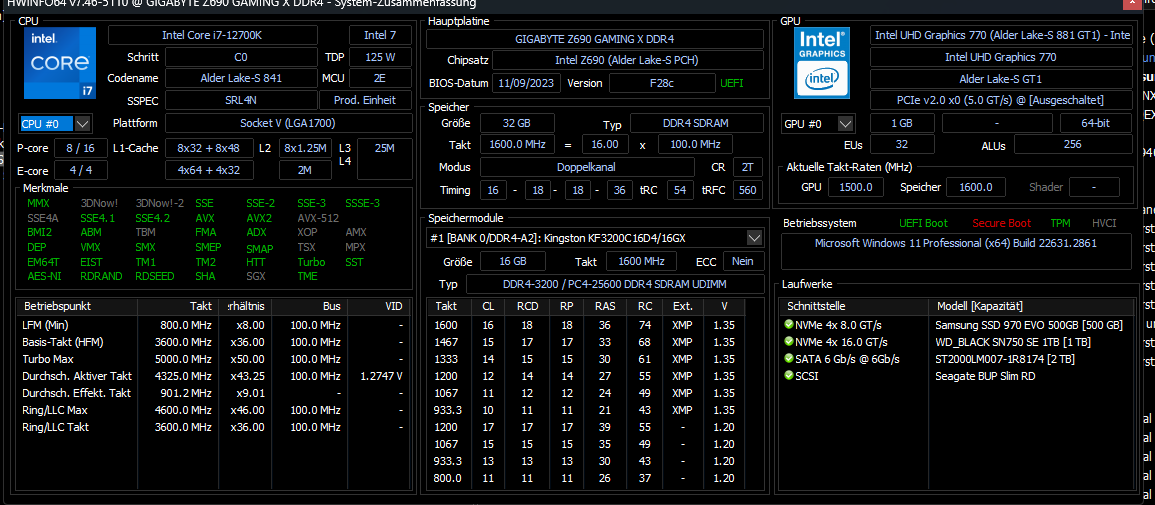Select the Ring/LLC Max row
Screen dimensions: 1155x505
[x=214, y=409]
